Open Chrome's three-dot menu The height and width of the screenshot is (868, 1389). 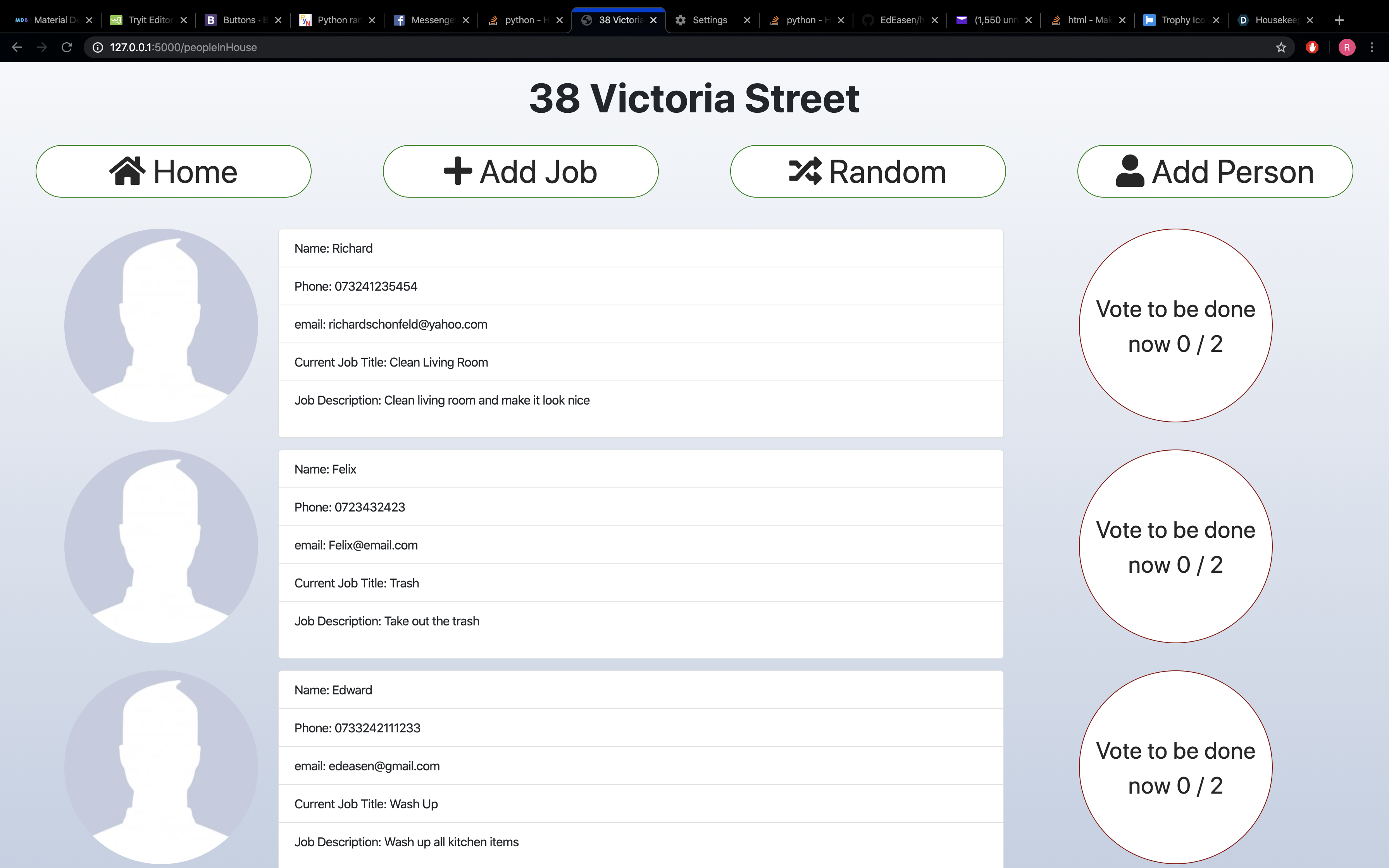[x=1372, y=48]
